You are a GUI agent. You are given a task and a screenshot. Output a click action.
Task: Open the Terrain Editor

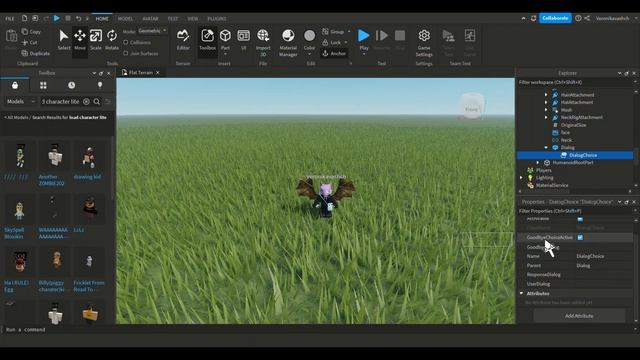point(183,40)
